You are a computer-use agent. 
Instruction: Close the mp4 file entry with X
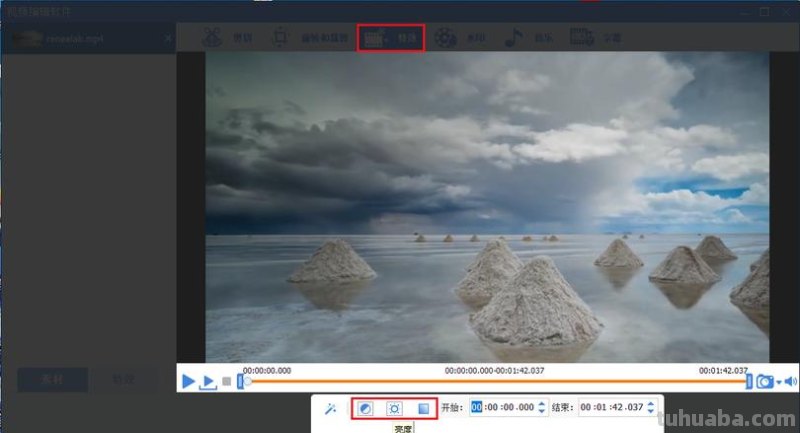pyautogui.click(x=167, y=40)
